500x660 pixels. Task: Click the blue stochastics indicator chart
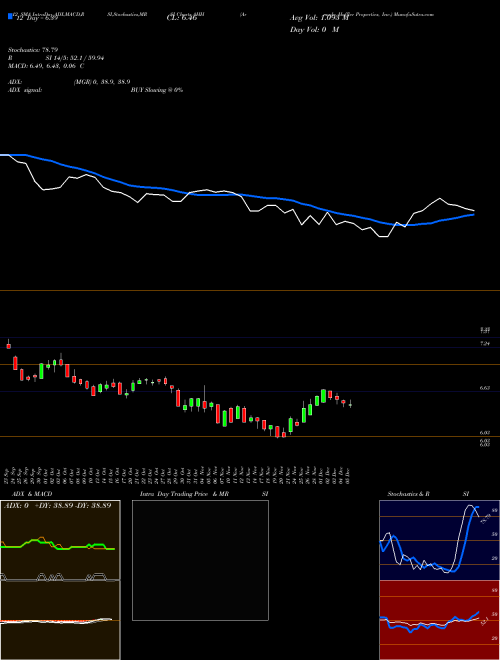click(x=439, y=540)
